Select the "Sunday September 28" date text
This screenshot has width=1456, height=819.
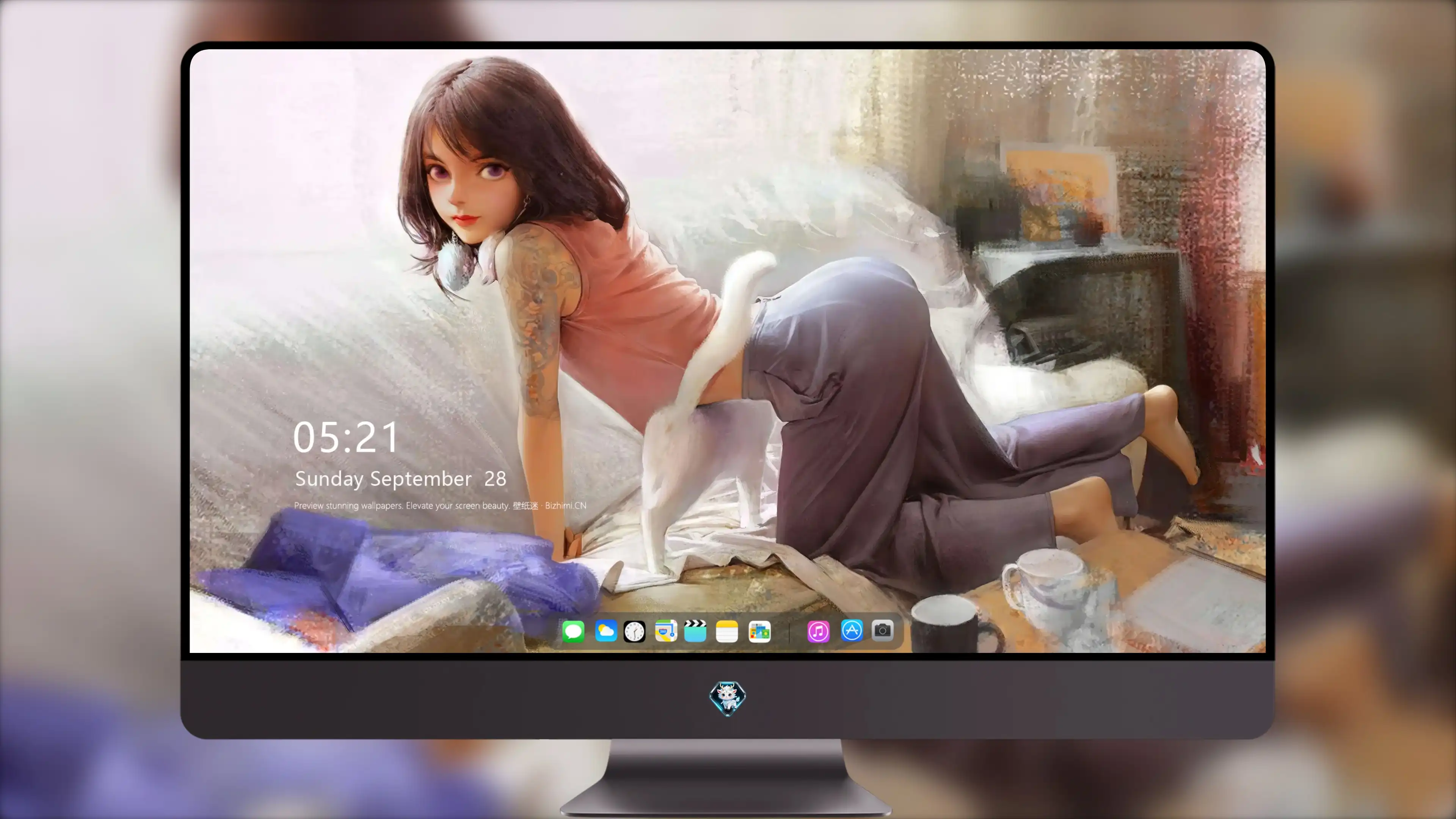(401, 479)
